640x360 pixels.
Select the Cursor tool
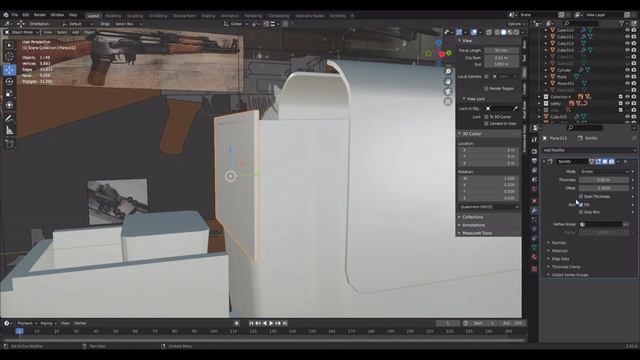[x=9, y=57]
